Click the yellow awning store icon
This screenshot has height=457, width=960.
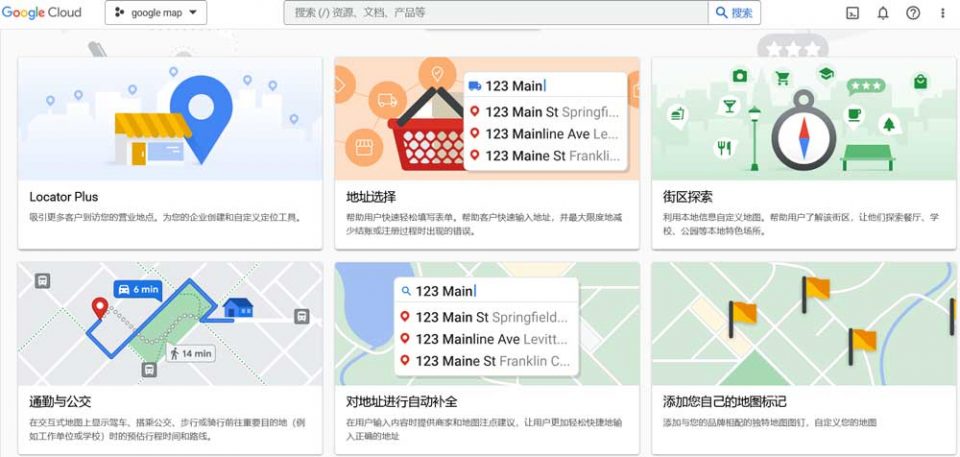153,139
